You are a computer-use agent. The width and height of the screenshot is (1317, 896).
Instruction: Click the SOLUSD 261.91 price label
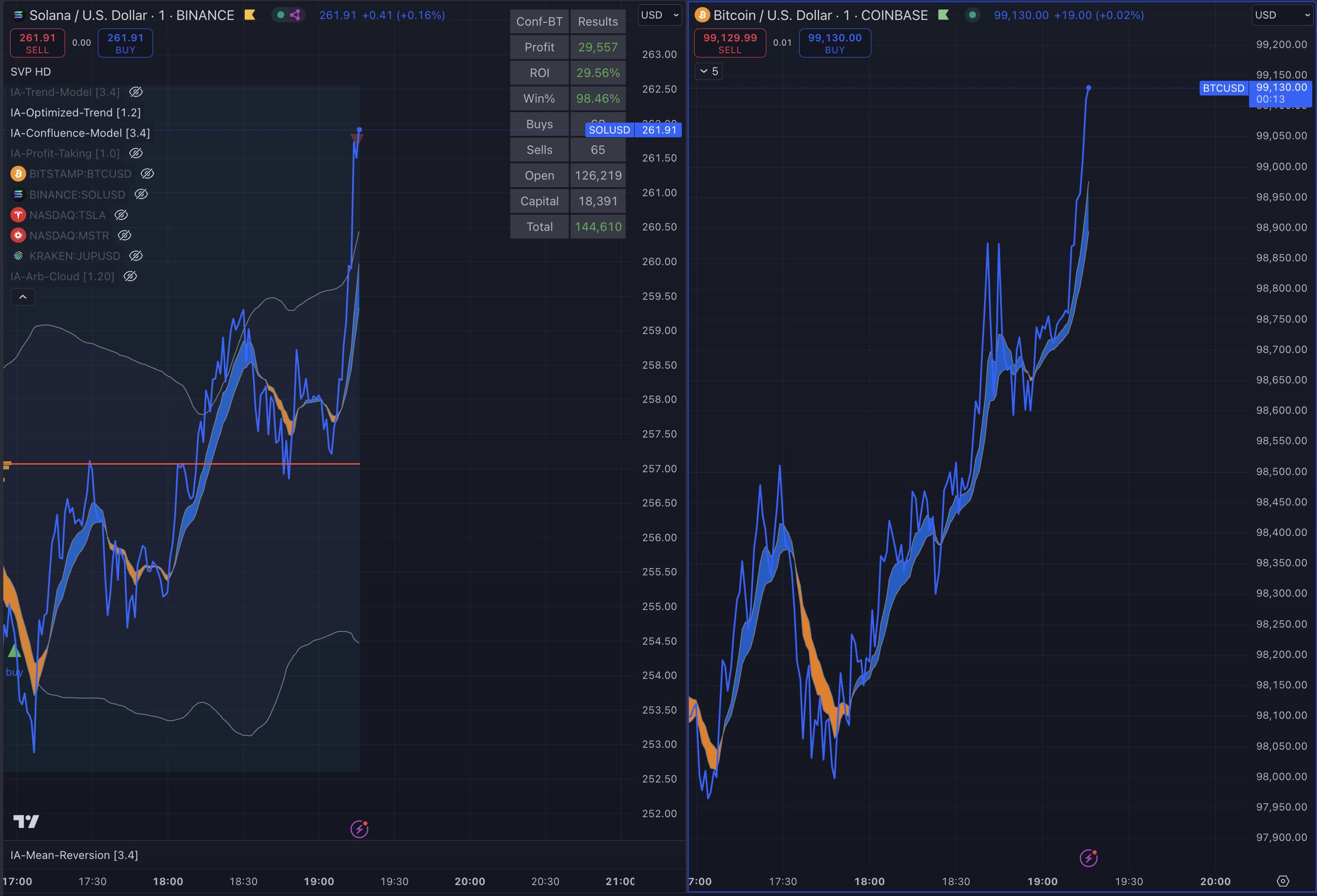pos(634,130)
